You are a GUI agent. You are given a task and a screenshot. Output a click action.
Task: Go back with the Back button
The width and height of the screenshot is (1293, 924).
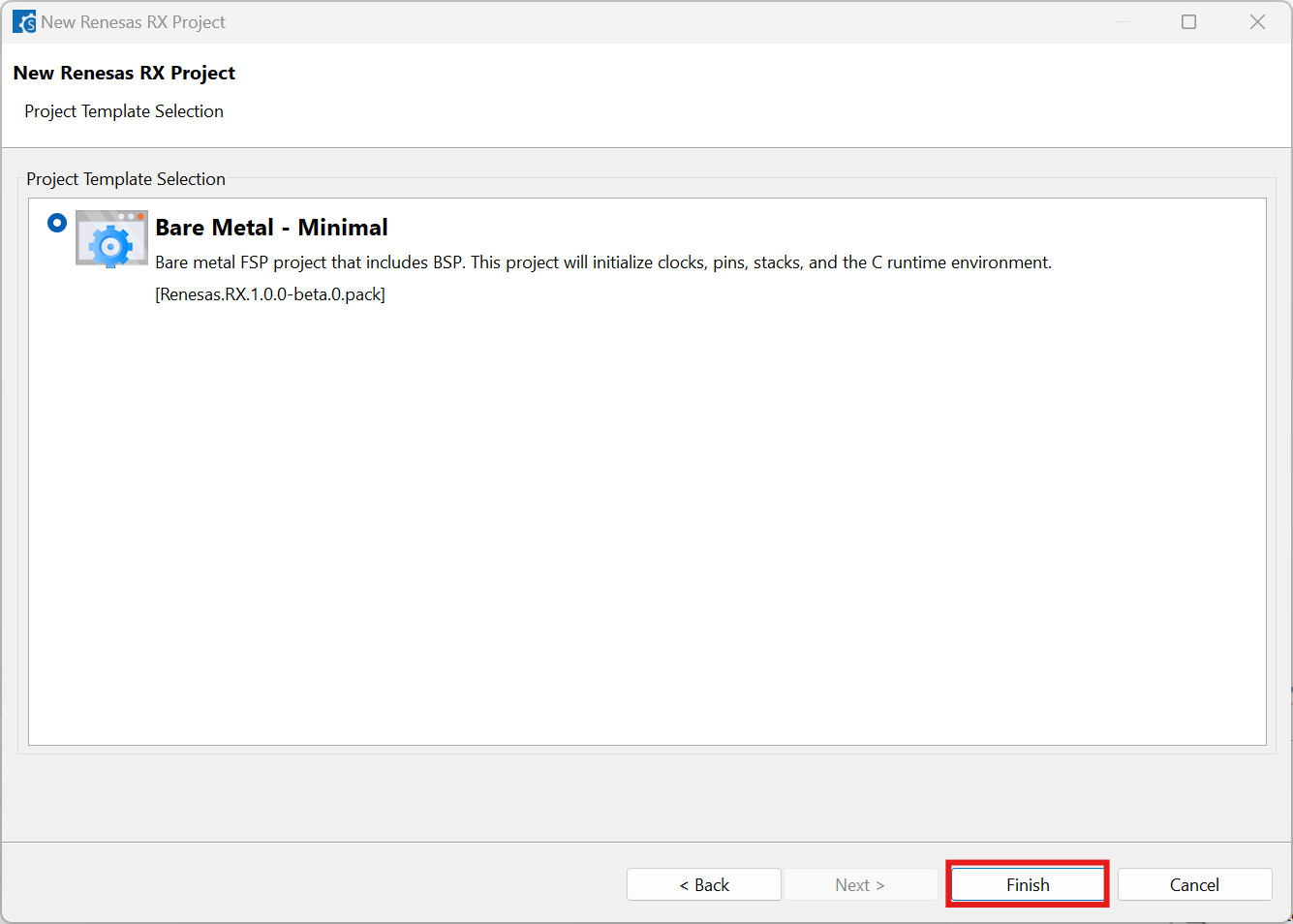[704, 884]
